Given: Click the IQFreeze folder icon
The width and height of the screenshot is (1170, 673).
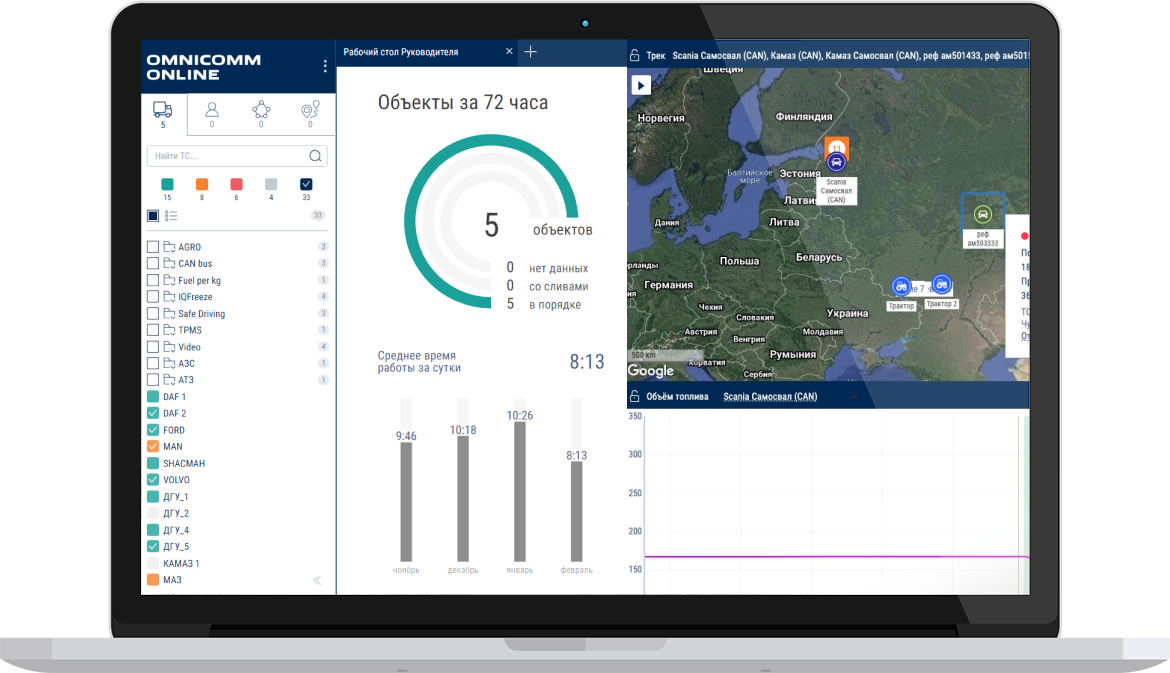Looking at the screenshot, I should coord(169,296).
